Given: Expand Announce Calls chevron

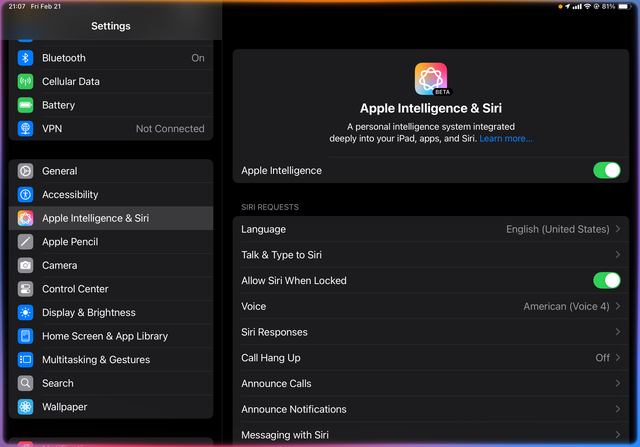Looking at the screenshot, I should point(618,383).
